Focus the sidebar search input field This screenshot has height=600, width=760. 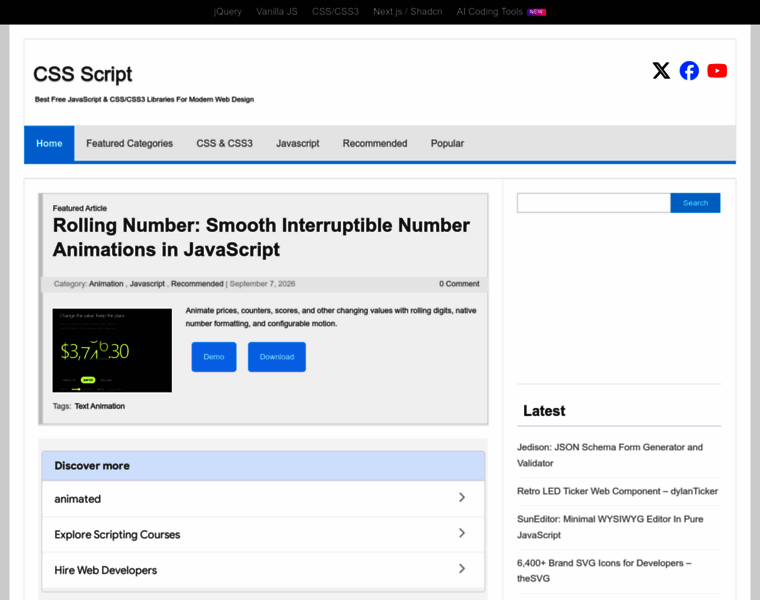594,203
